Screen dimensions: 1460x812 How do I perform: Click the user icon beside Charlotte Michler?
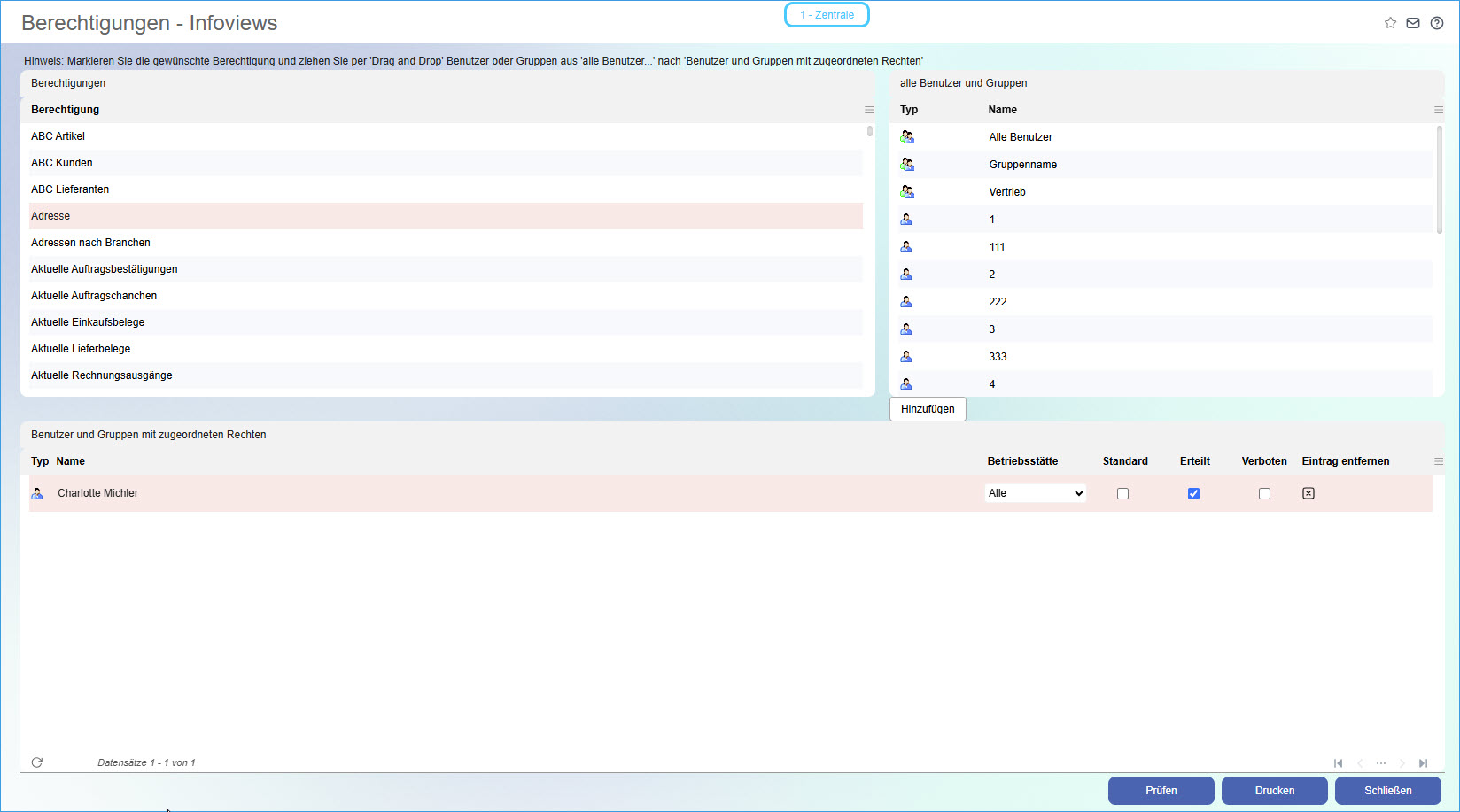tap(36, 493)
